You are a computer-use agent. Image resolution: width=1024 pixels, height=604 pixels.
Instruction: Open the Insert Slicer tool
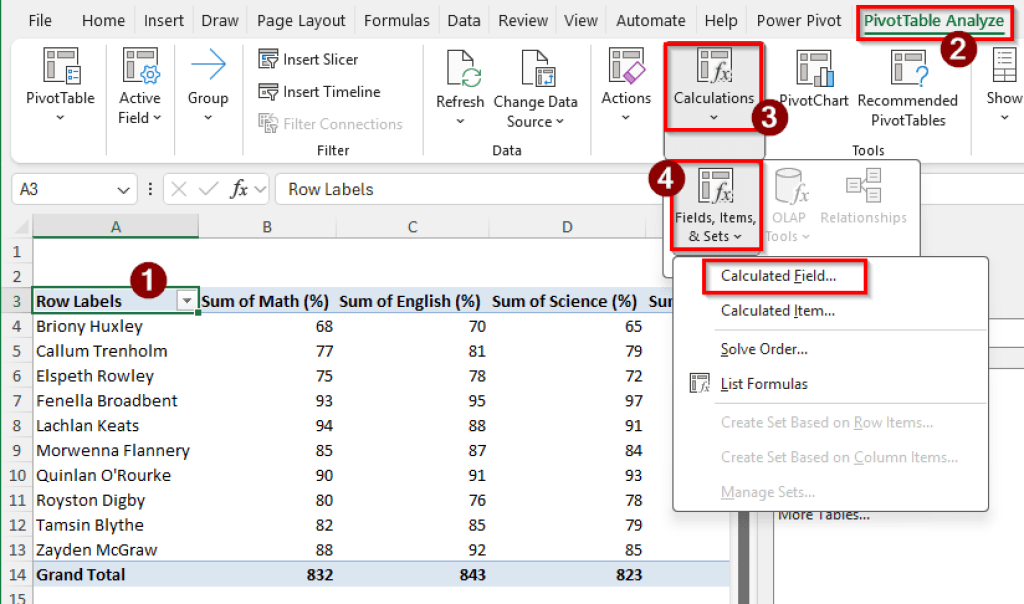(309, 59)
